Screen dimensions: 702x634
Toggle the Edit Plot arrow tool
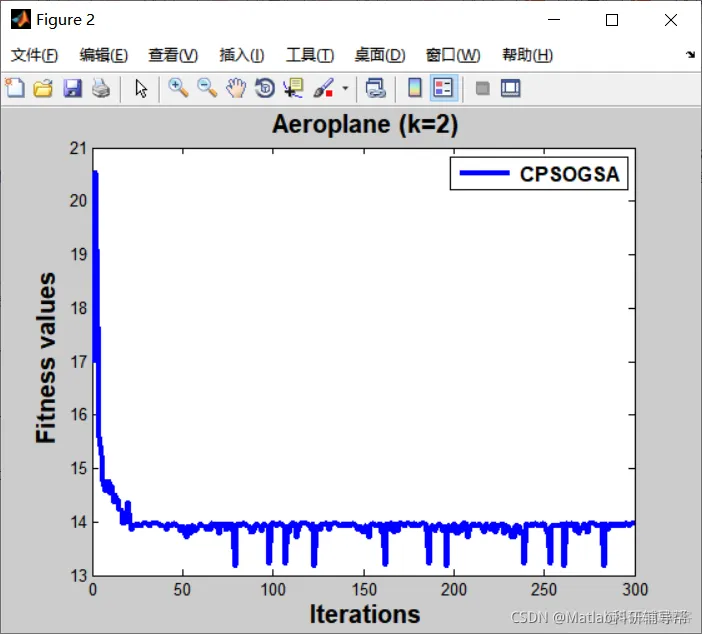pyautogui.click(x=141, y=88)
